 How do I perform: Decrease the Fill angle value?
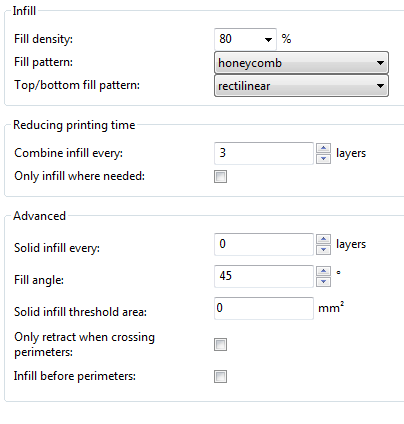[323, 282]
